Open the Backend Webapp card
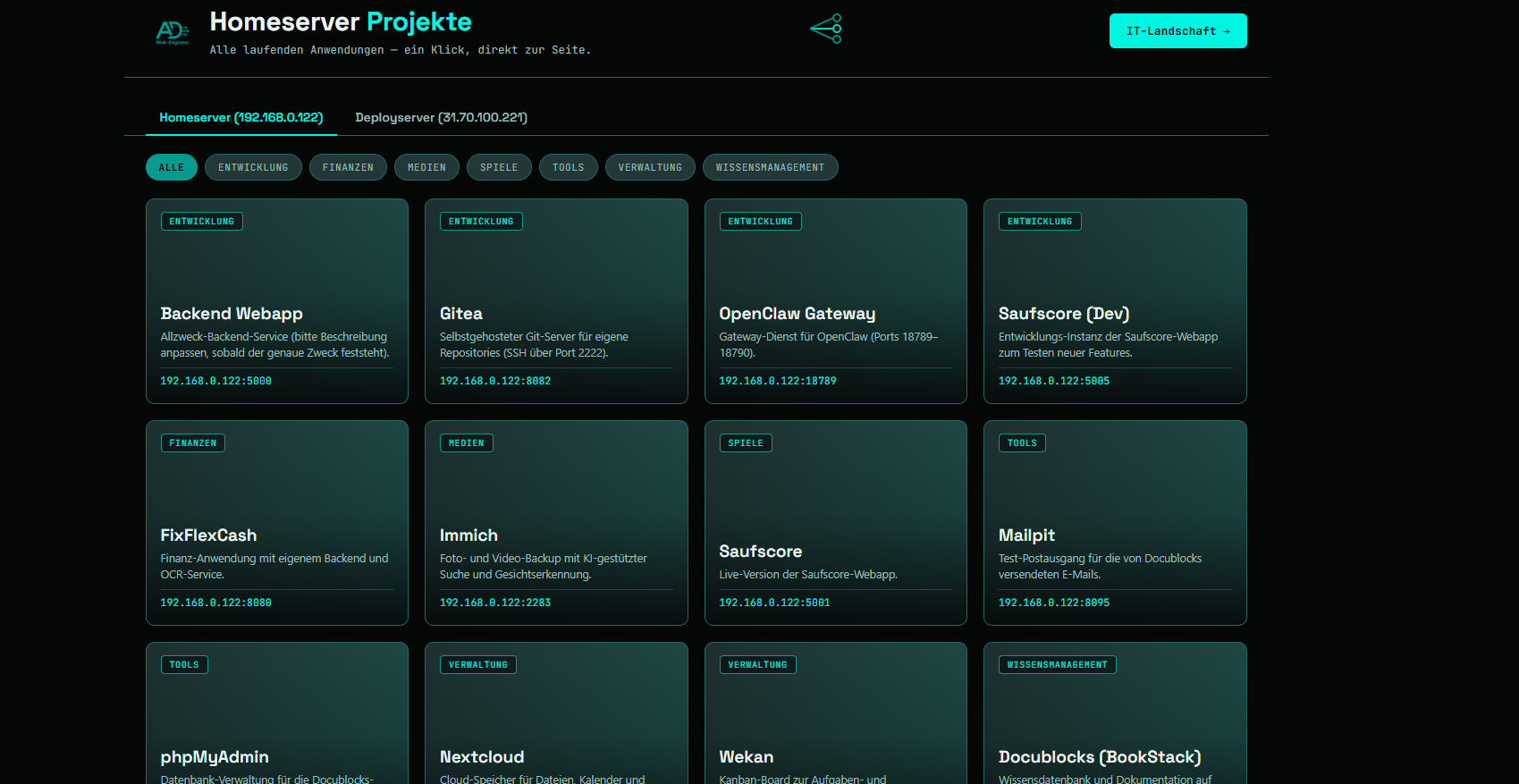 point(277,301)
